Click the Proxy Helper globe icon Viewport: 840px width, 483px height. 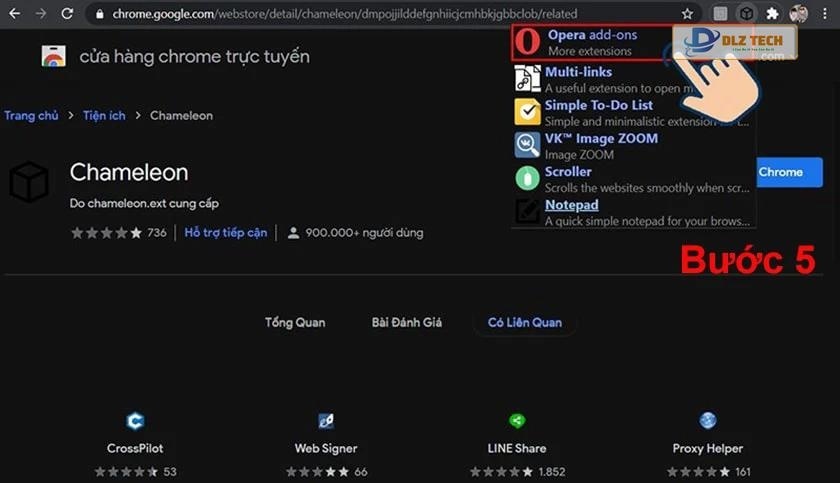(708, 420)
